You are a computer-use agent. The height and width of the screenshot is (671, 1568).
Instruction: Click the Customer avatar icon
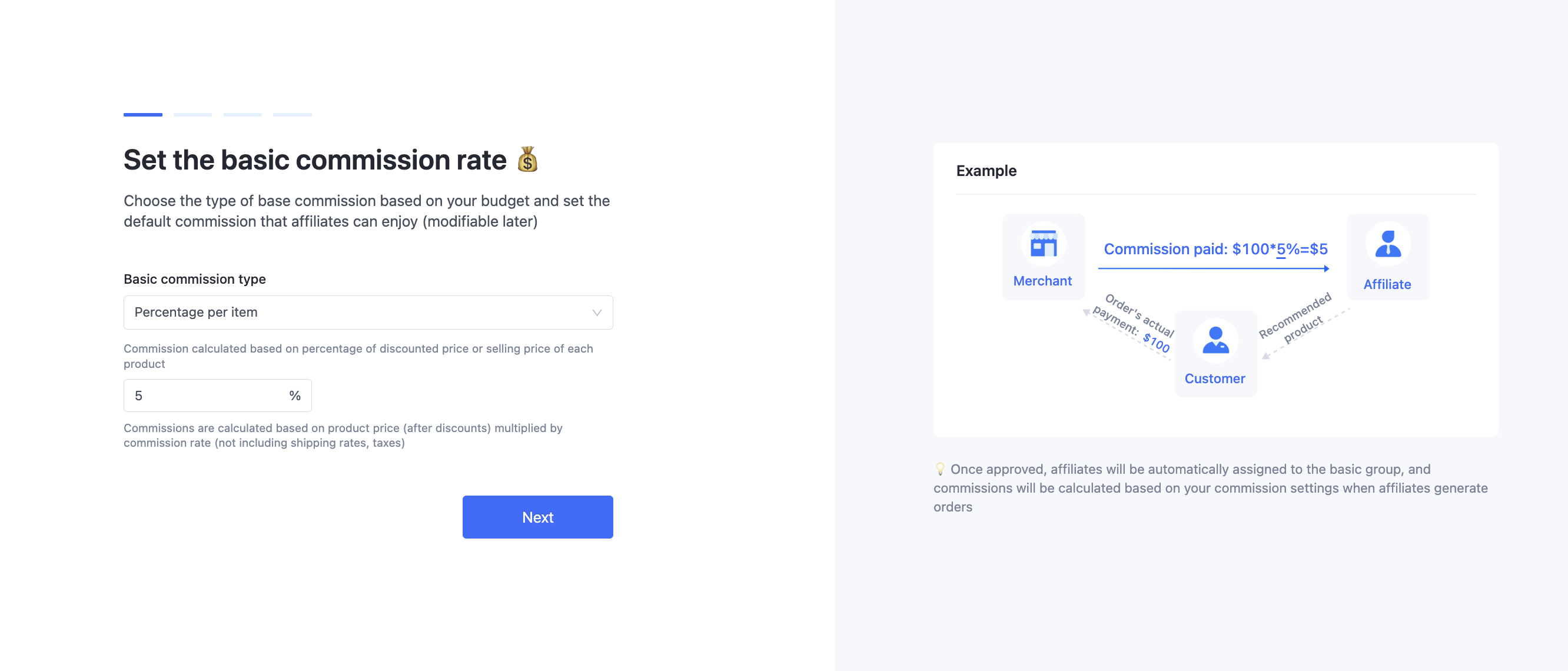point(1215,340)
